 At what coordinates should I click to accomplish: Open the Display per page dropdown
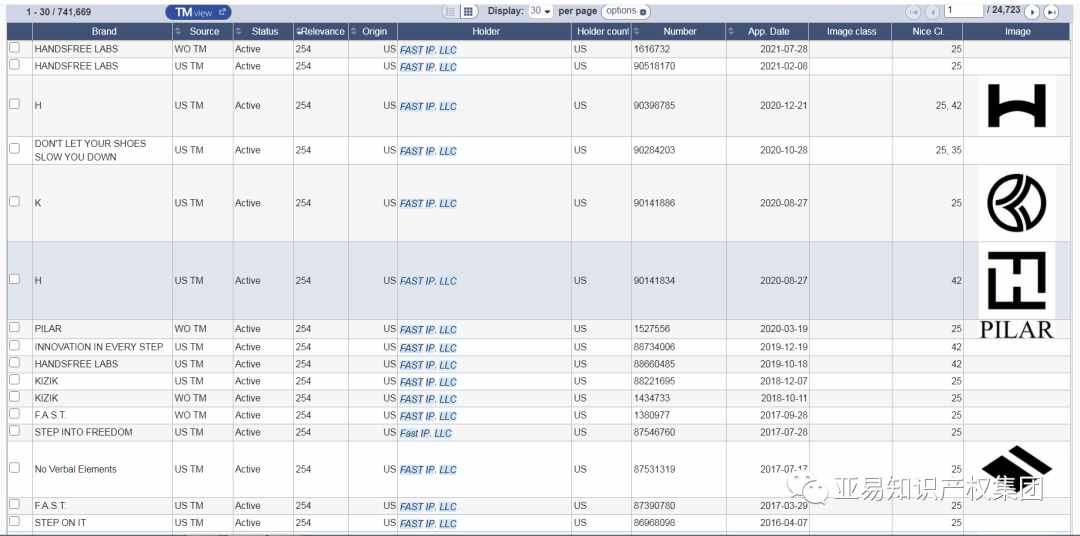click(540, 11)
